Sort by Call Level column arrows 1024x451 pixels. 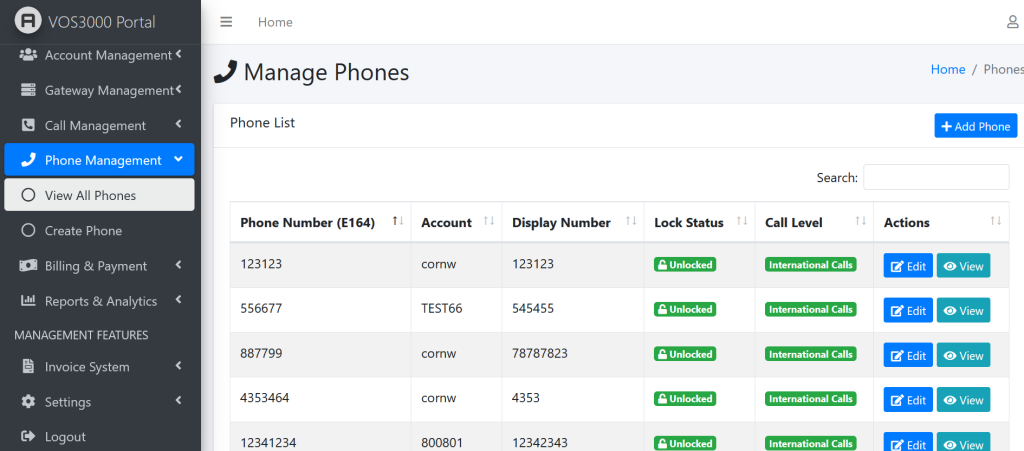pos(861,222)
